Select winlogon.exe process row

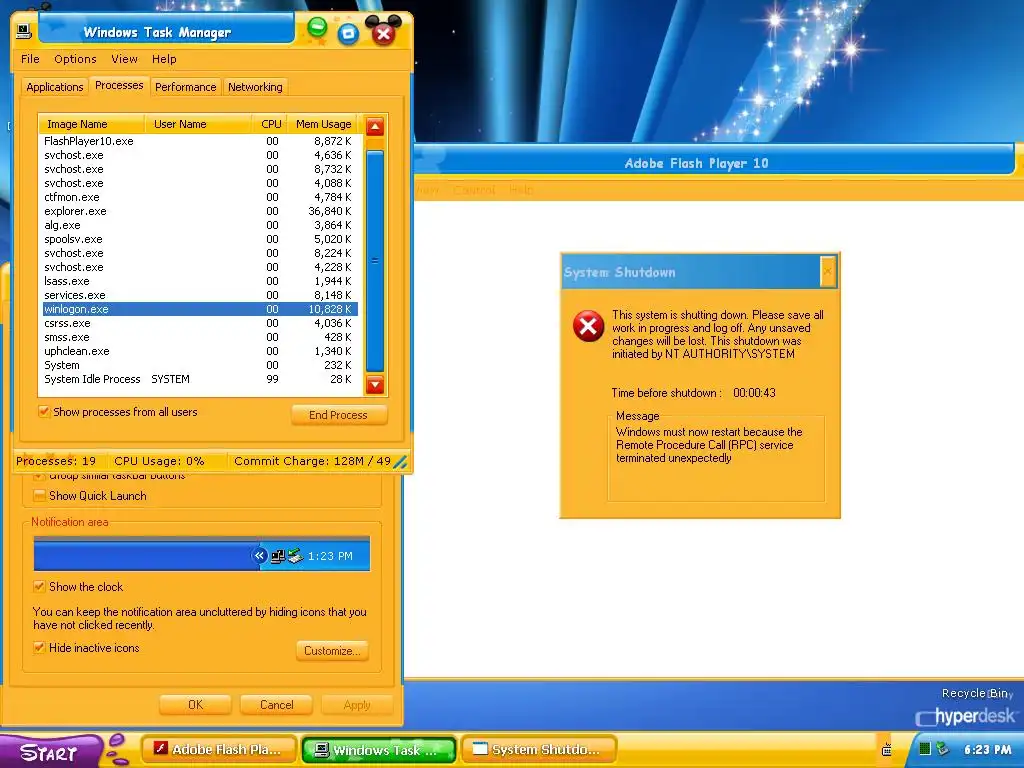[199, 309]
